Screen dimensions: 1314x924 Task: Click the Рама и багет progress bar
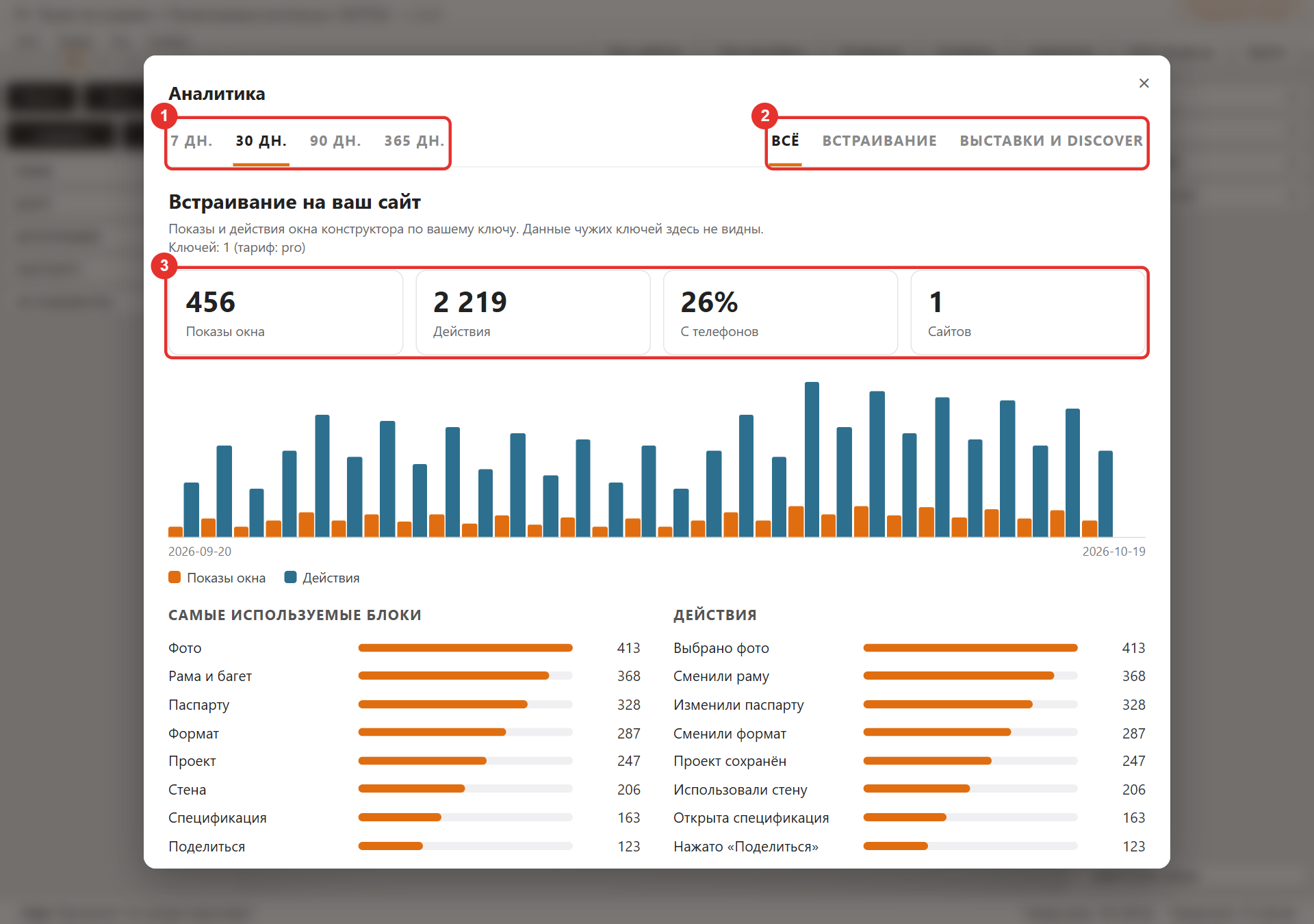465,676
